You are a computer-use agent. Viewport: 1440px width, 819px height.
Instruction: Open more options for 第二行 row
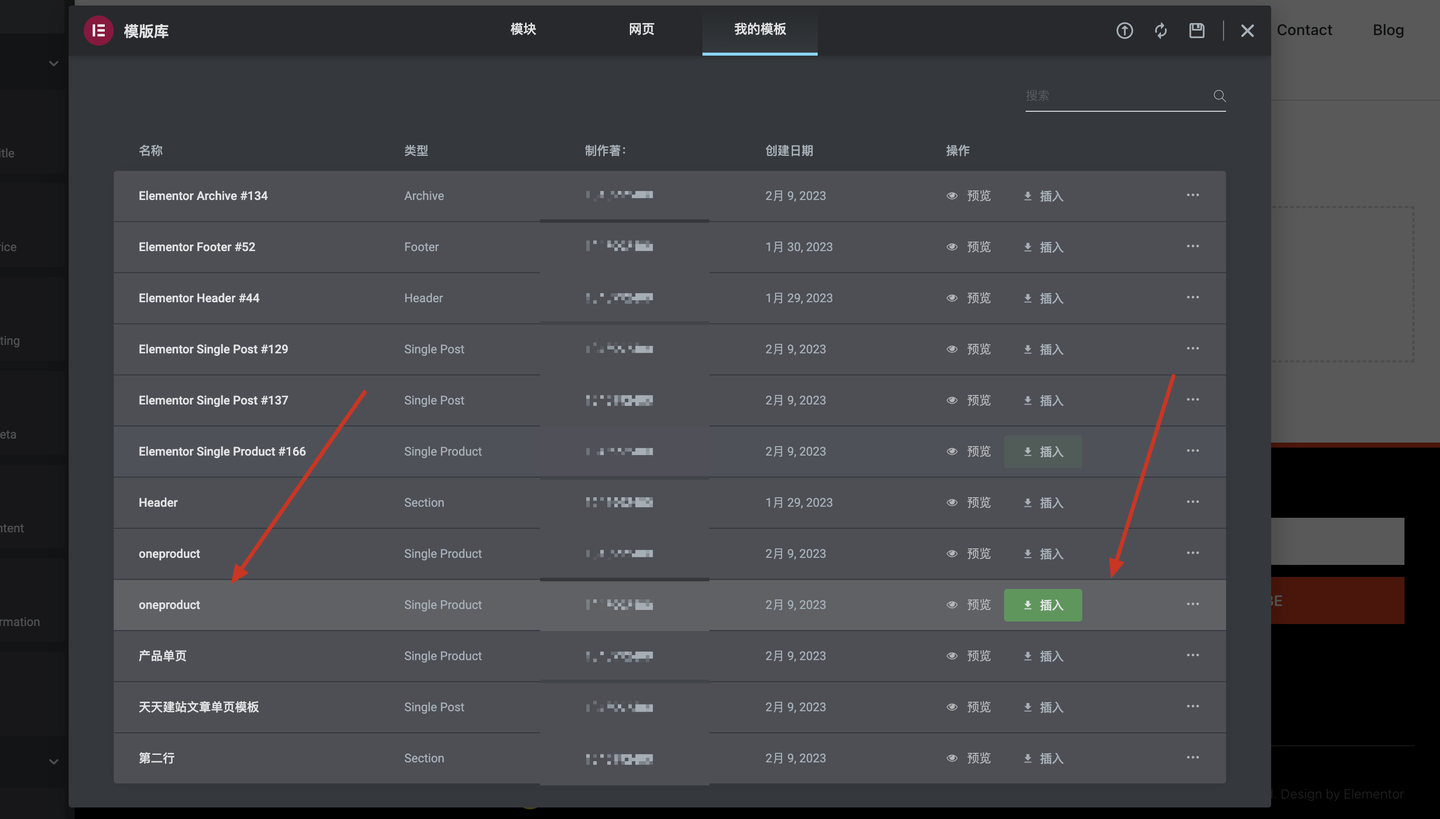click(x=1193, y=757)
